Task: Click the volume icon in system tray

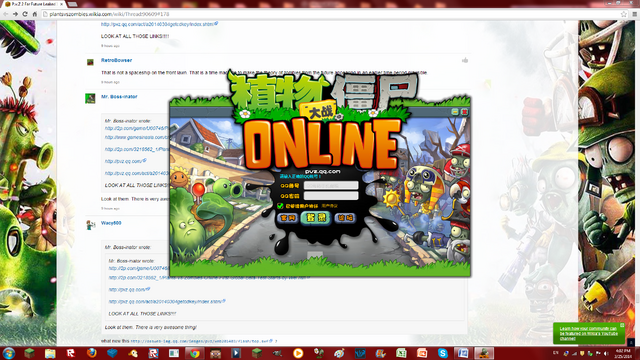Action: [607, 353]
